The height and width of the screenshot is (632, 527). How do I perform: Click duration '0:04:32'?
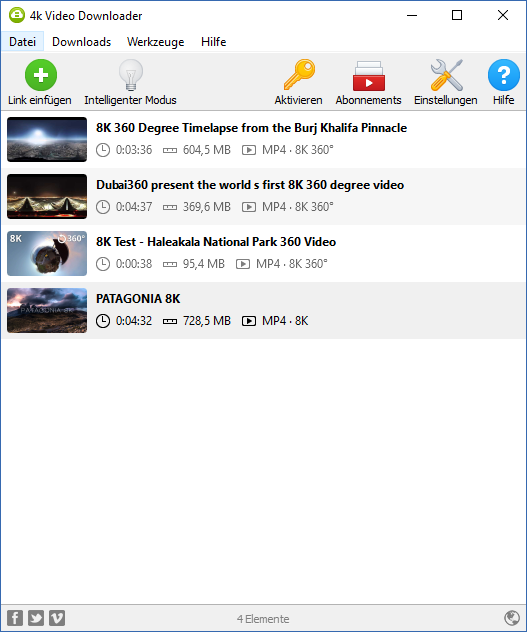[134, 321]
